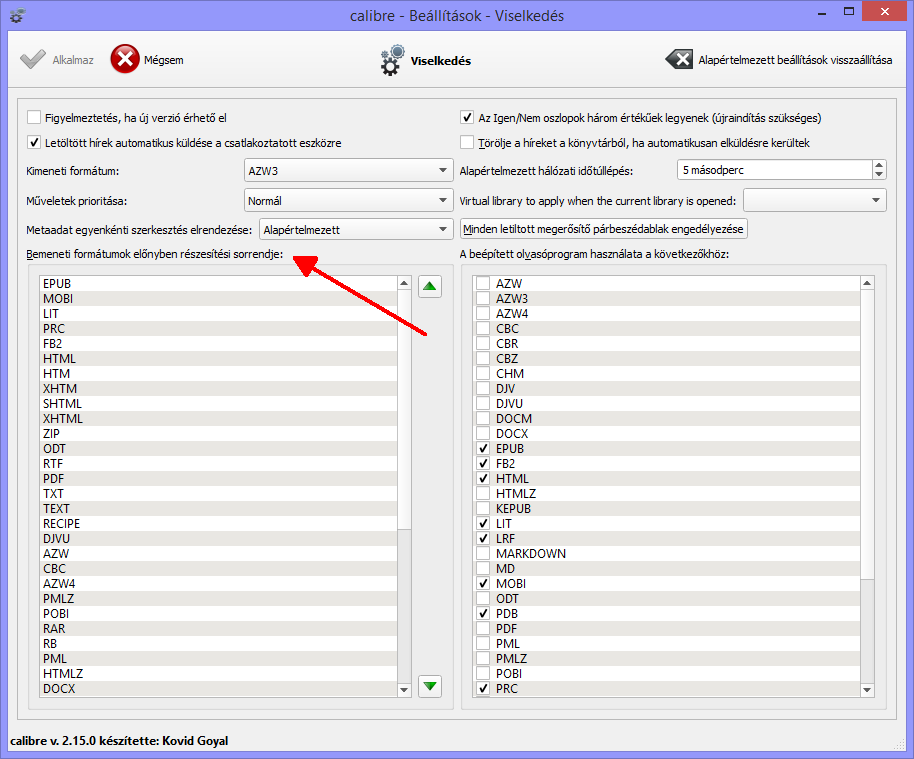Click the calibre title bar app icon
Viewport: 914px width, 759px height.
coord(16,16)
